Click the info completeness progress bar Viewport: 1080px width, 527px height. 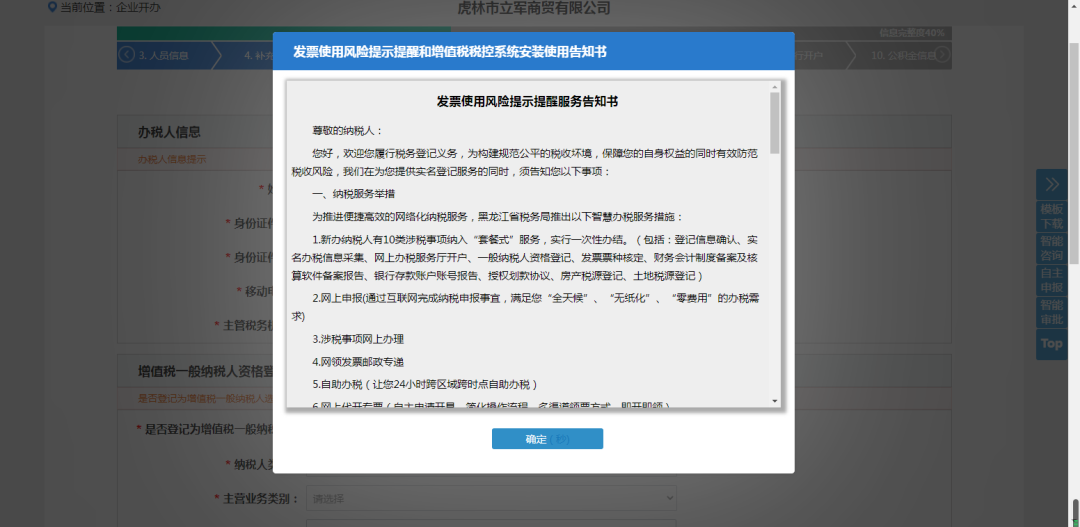coord(534,33)
